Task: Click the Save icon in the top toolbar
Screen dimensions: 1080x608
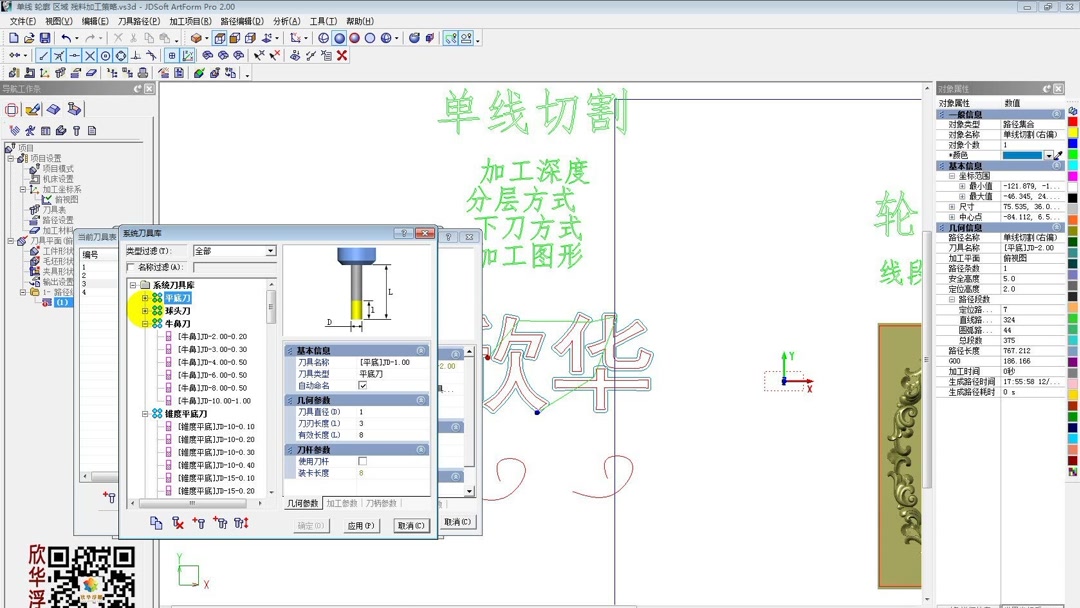Action: [x=45, y=38]
